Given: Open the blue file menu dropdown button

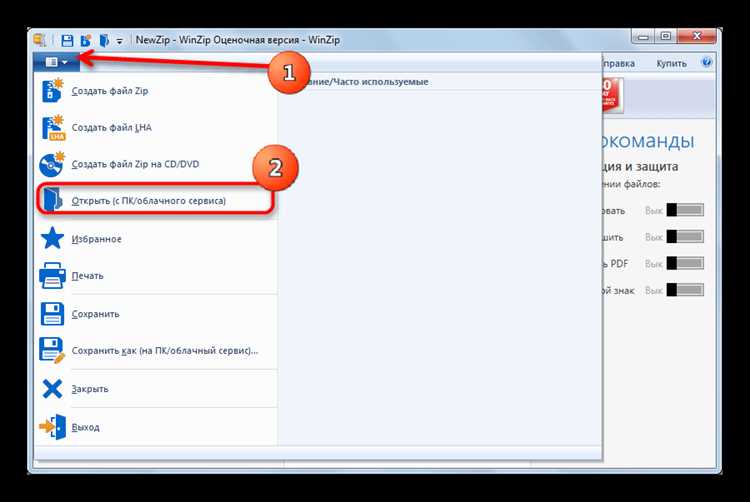Looking at the screenshot, I should tap(56, 62).
